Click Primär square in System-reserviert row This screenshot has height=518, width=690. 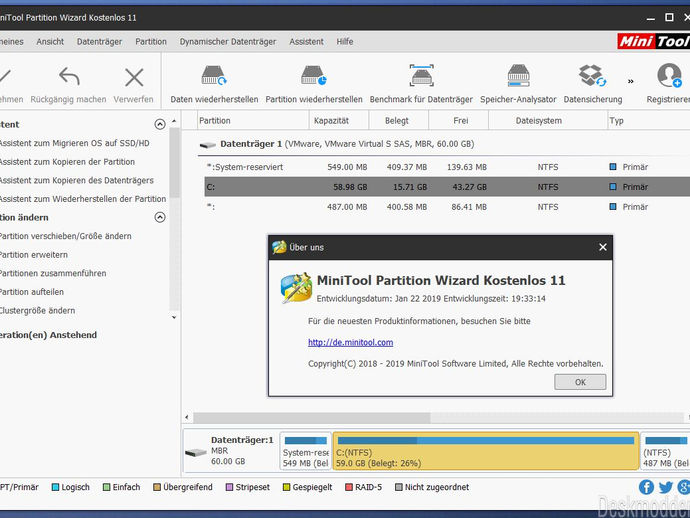[613, 167]
